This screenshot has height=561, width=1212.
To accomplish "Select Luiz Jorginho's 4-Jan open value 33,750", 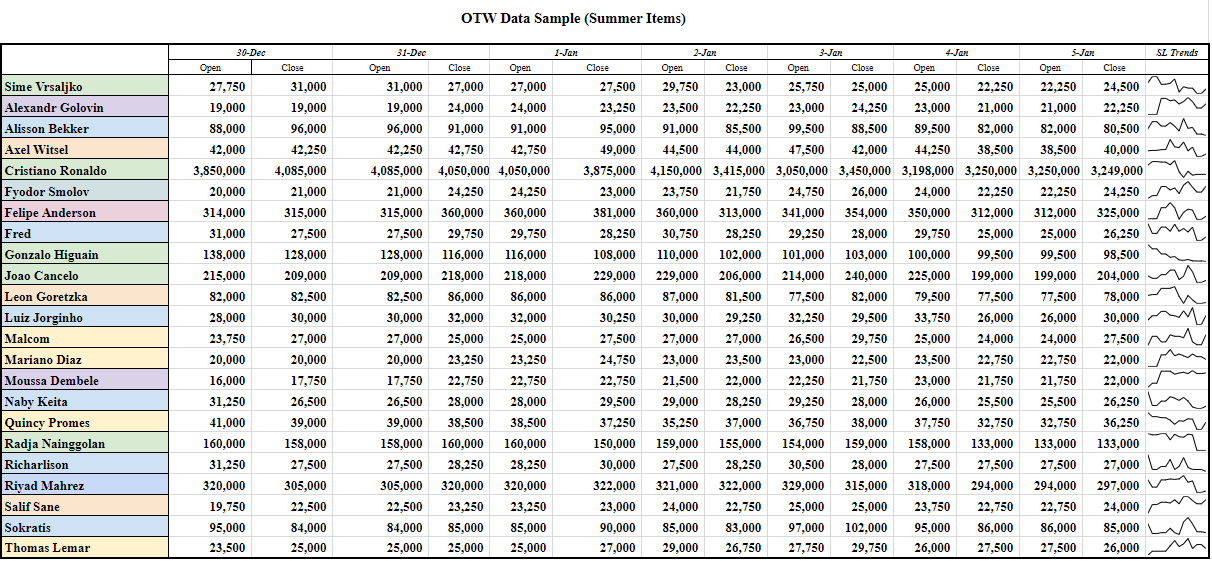I will coord(931,318).
